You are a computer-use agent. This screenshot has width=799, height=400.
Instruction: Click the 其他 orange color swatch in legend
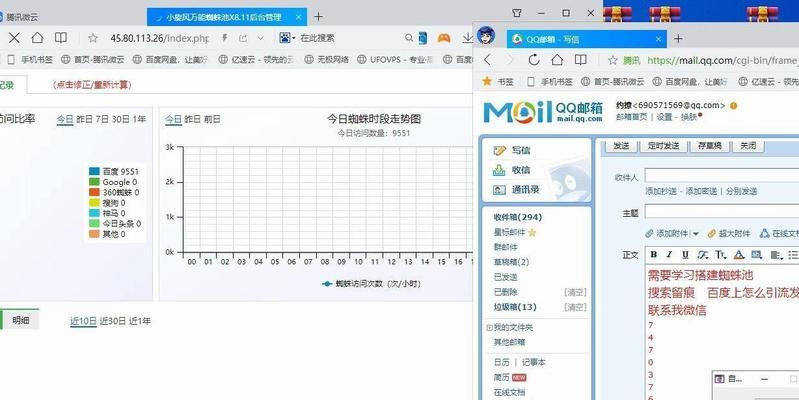pyautogui.click(x=94, y=234)
